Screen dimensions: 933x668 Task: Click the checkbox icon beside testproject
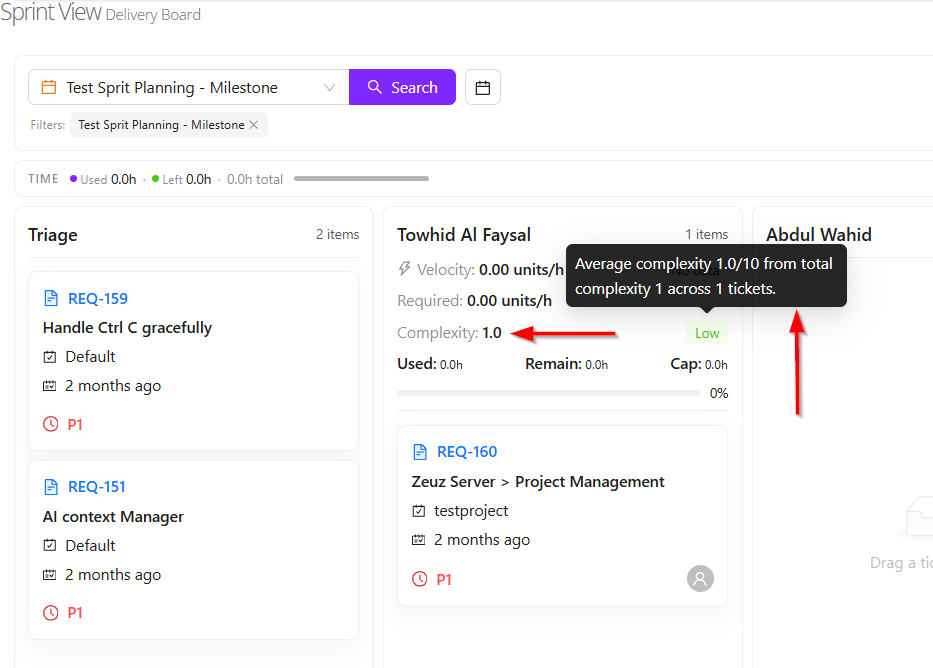coord(419,511)
